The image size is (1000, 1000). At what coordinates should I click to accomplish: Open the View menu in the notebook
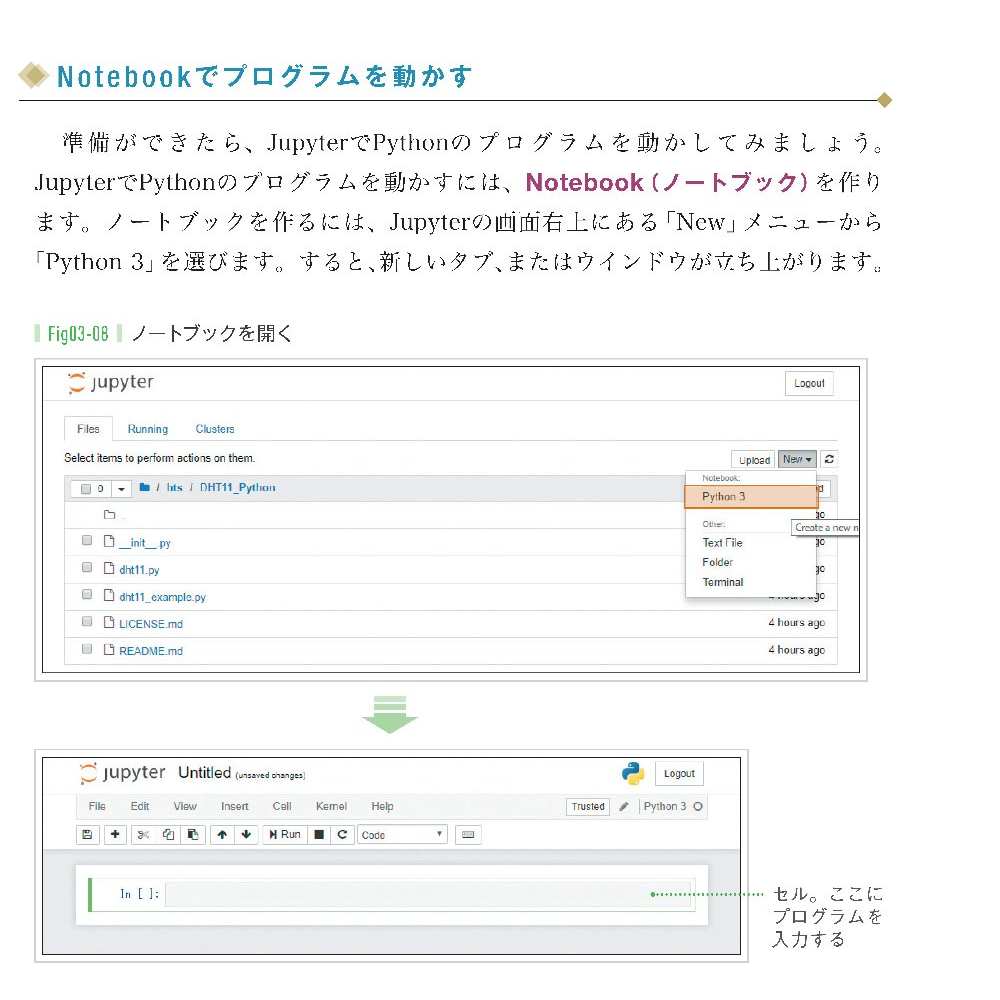coord(185,807)
